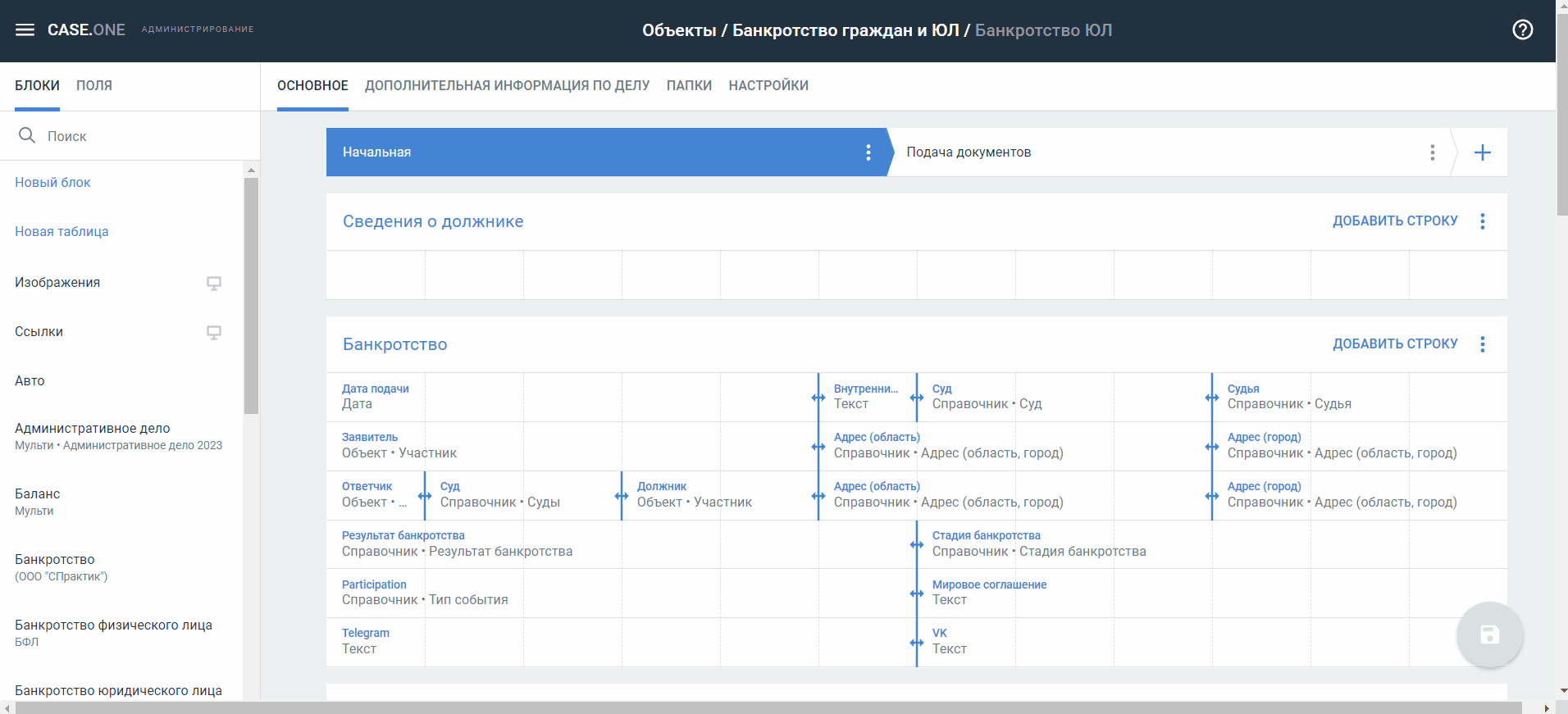This screenshot has width=1568, height=714.
Task: Open the ПАПКИ tab
Action: pyautogui.click(x=689, y=85)
